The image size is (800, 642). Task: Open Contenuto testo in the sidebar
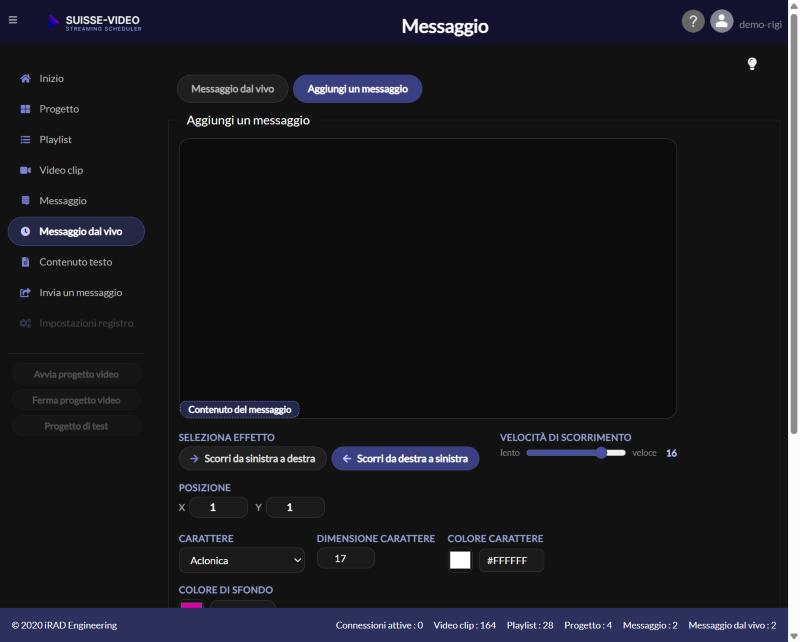tap(77, 262)
